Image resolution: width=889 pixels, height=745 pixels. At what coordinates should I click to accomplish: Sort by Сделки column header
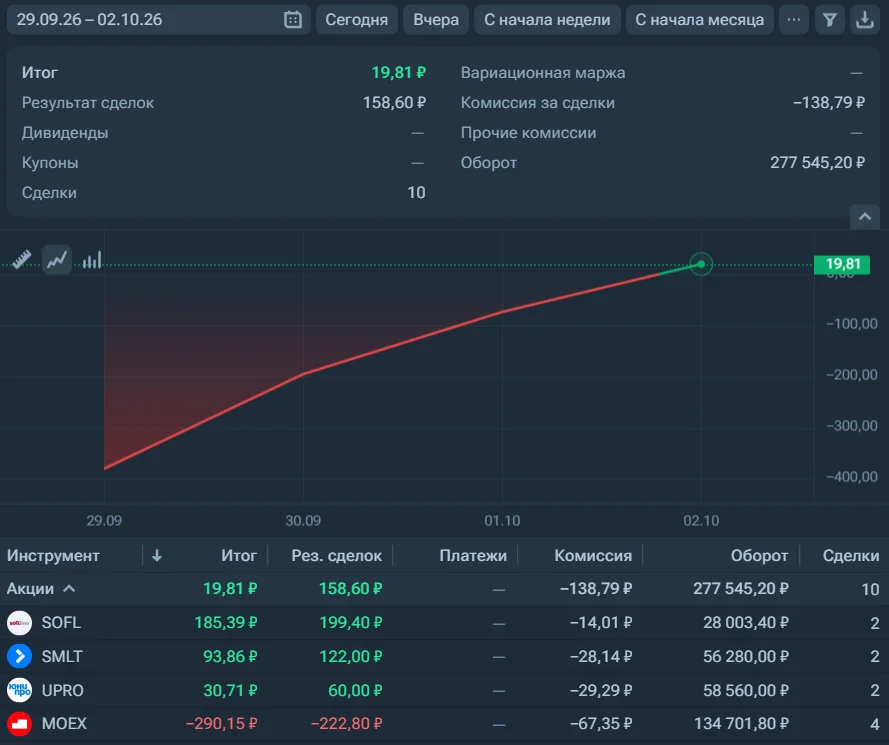[x=851, y=556]
